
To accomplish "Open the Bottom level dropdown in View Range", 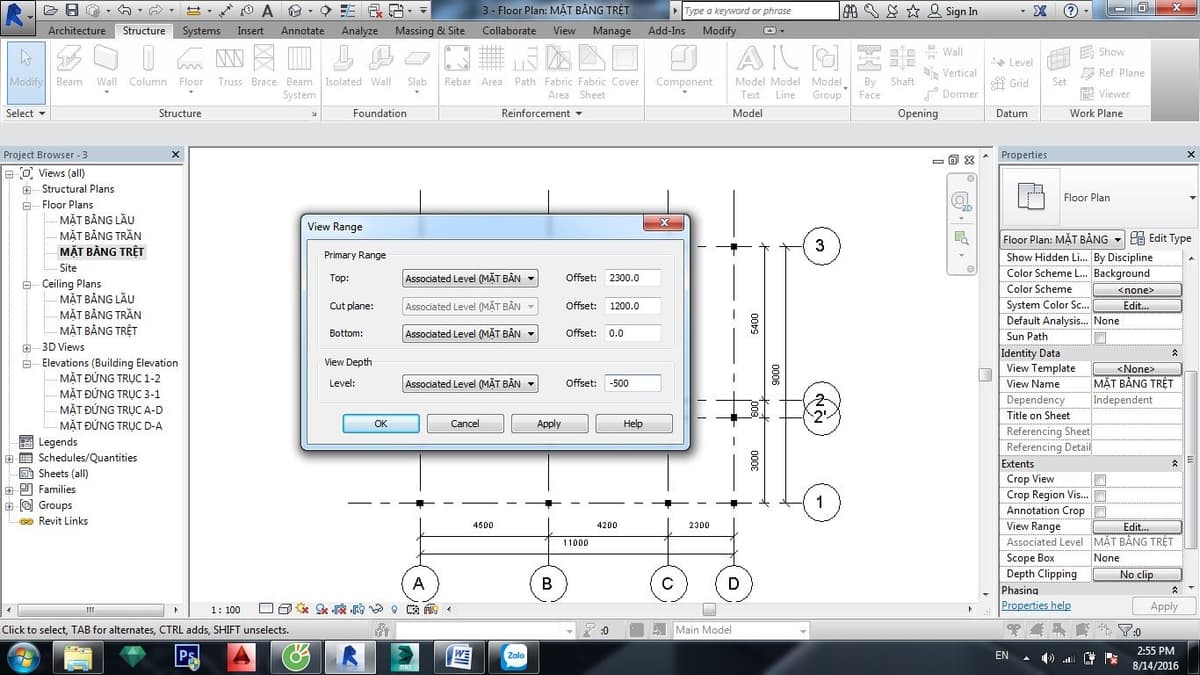I will [x=470, y=334].
